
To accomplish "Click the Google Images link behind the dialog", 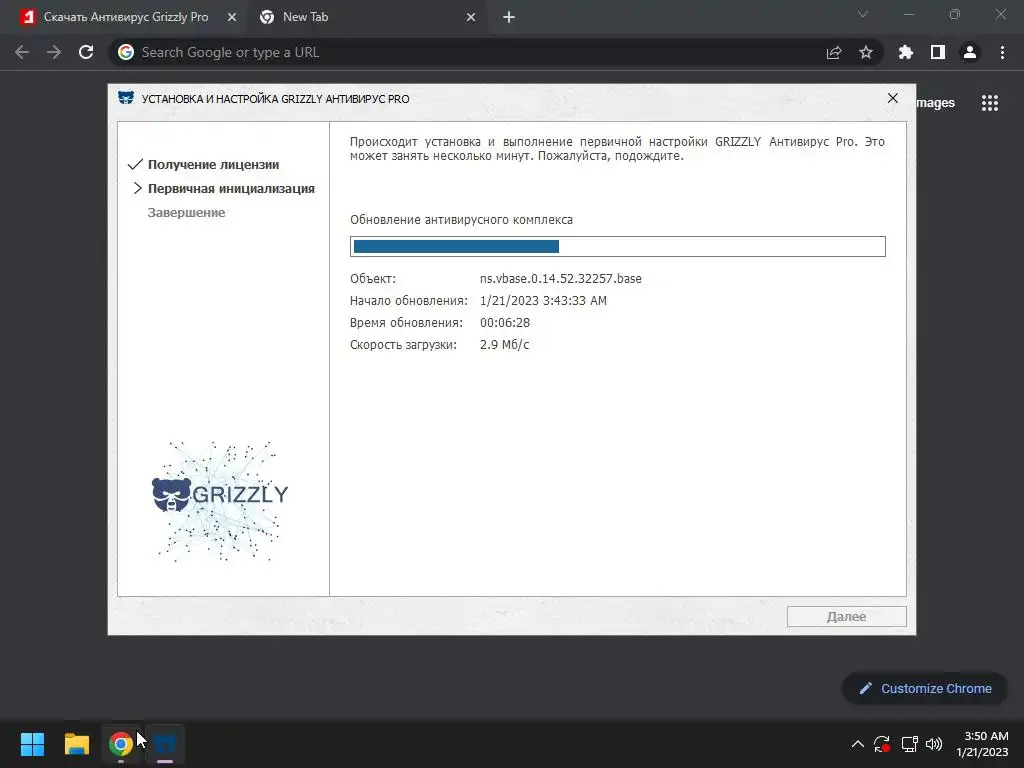I will [x=935, y=103].
